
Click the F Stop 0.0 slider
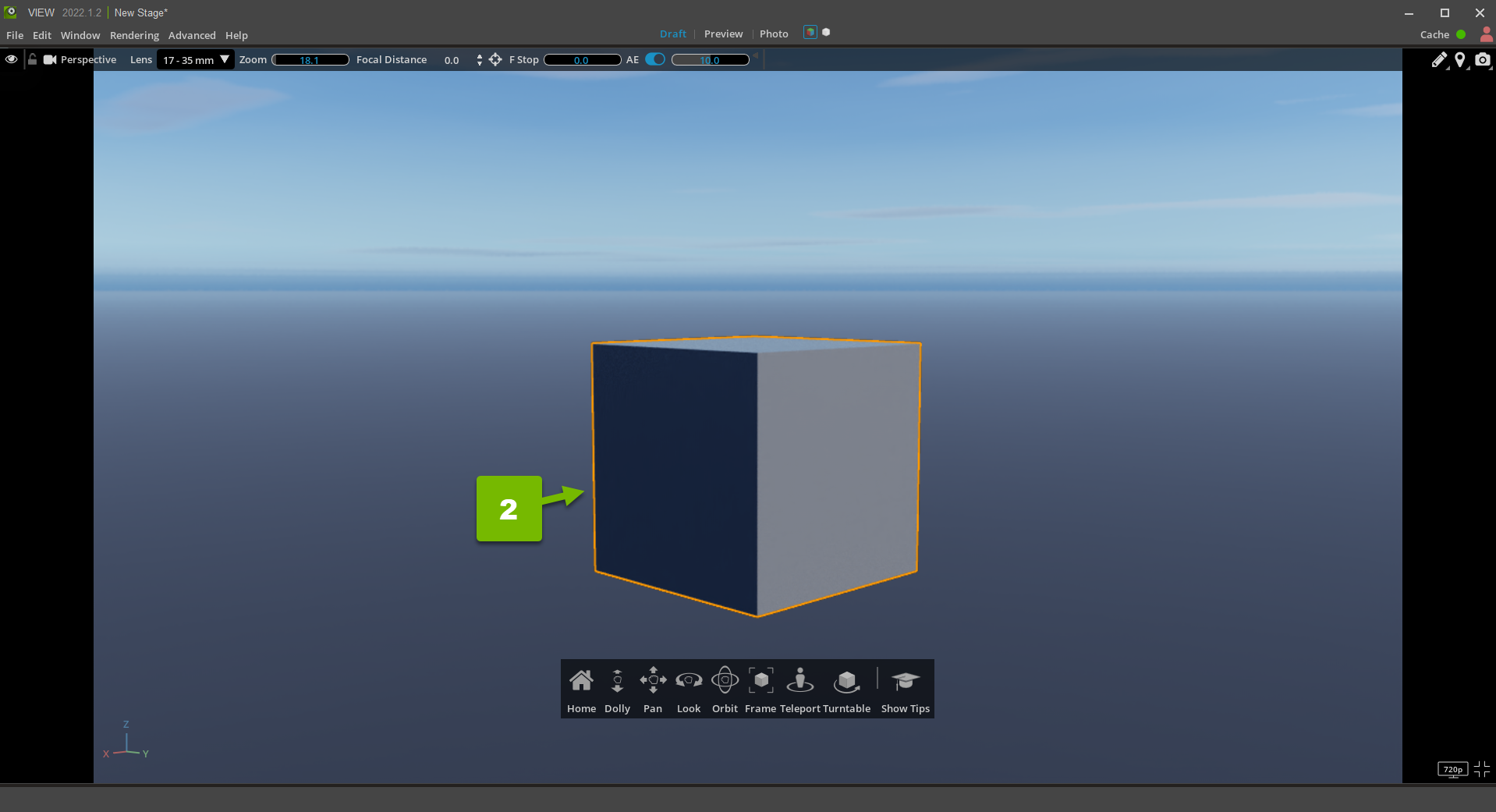point(583,60)
